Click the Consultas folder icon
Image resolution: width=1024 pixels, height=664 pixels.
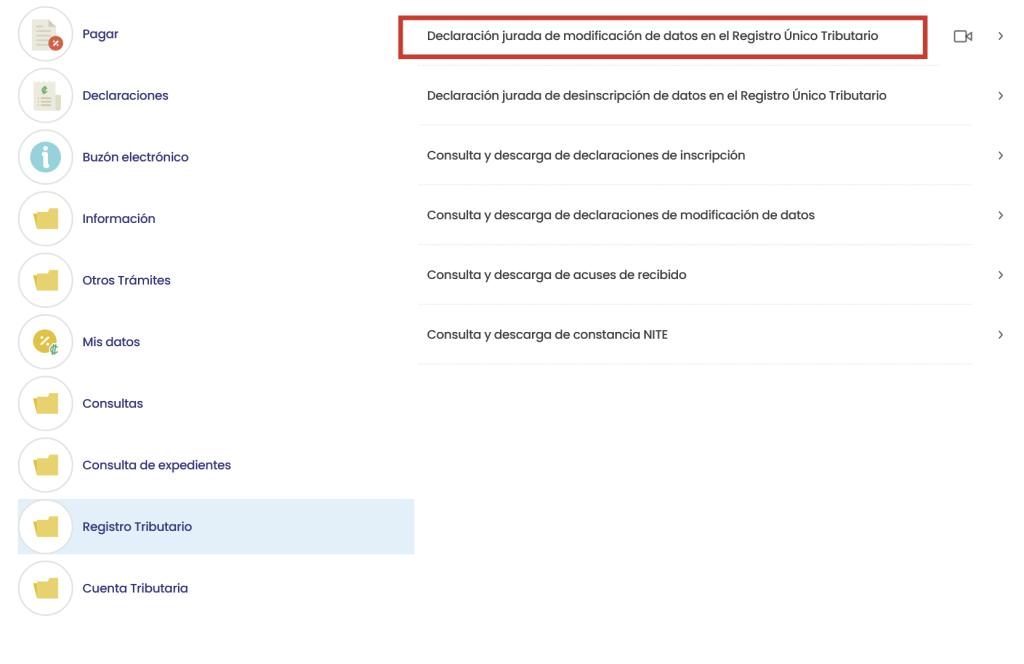(x=46, y=404)
